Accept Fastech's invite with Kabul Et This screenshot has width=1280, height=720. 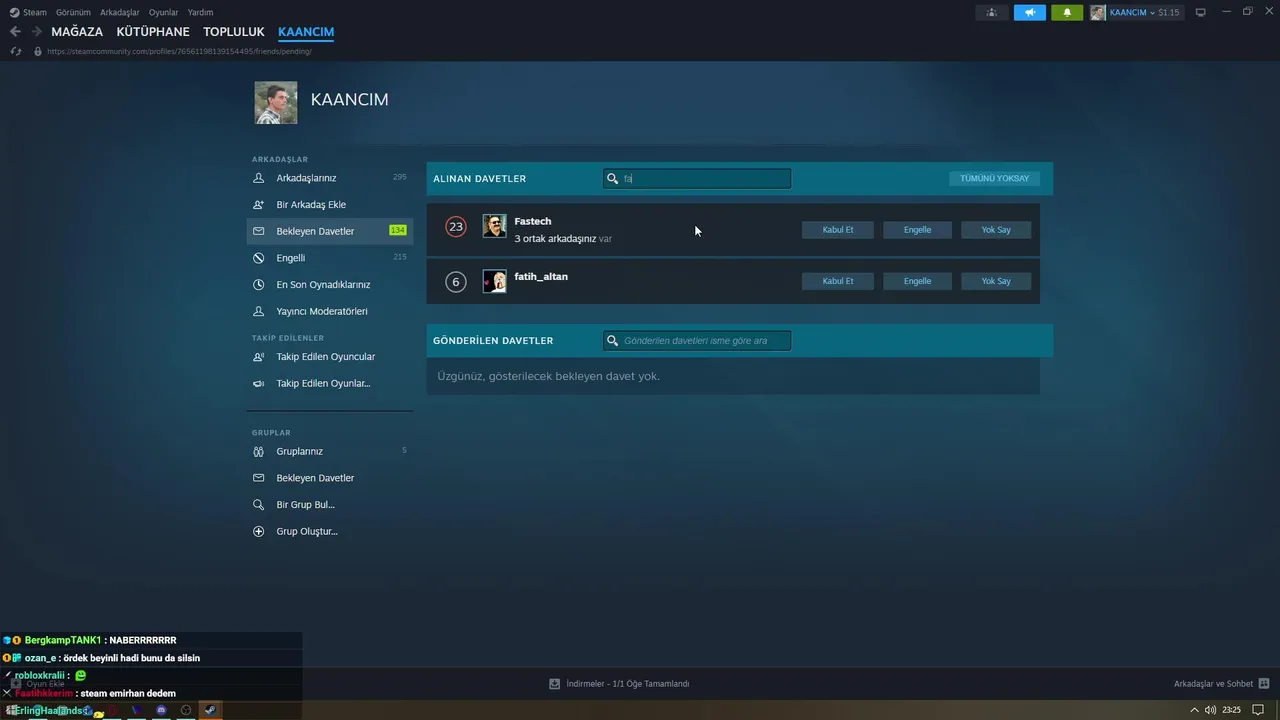(x=838, y=230)
